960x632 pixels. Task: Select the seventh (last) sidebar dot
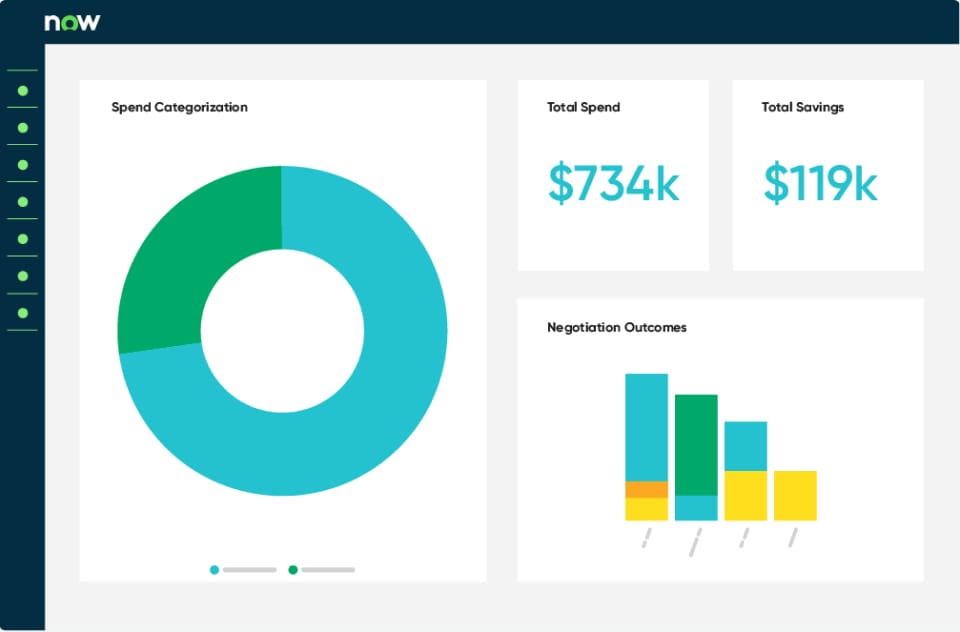point(23,313)
